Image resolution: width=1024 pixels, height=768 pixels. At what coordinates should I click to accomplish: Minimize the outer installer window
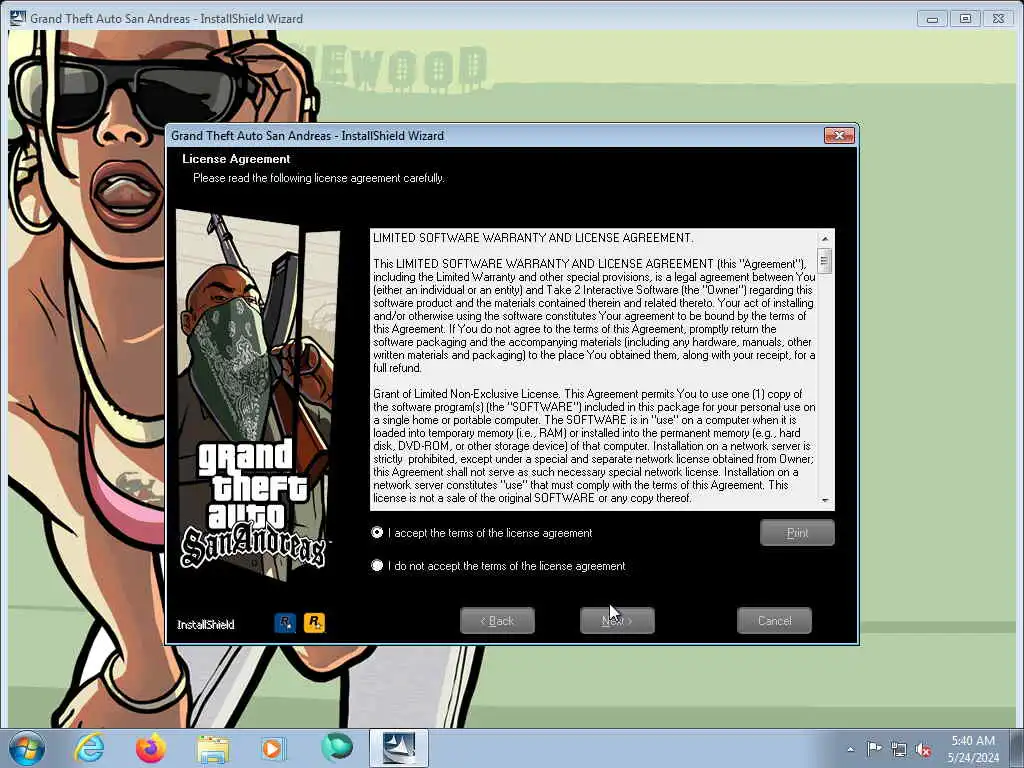click(932, 18)
